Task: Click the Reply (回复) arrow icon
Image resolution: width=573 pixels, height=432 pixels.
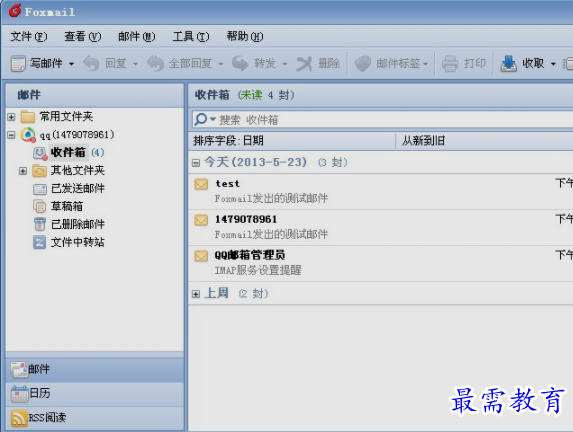Action: pos(91,64)
